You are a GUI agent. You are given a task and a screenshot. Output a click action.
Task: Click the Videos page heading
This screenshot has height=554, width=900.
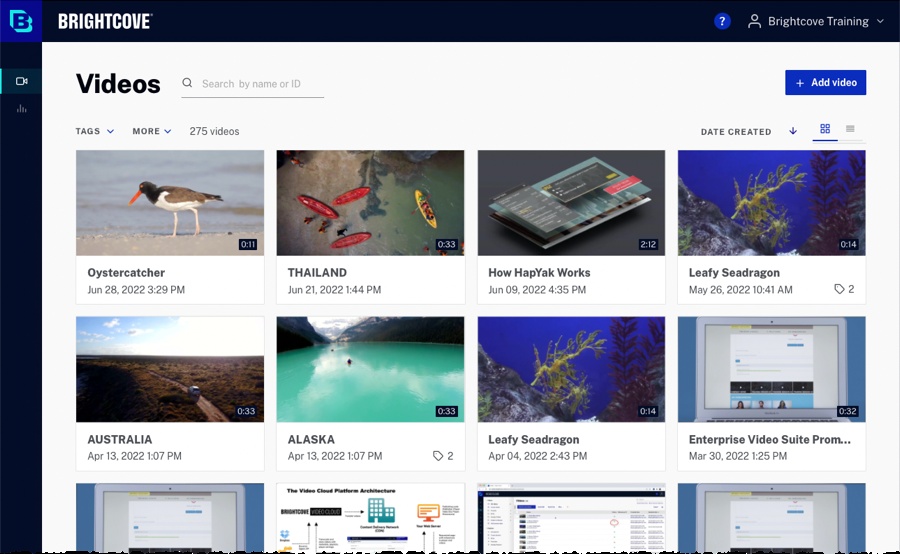tap(118, 84)
